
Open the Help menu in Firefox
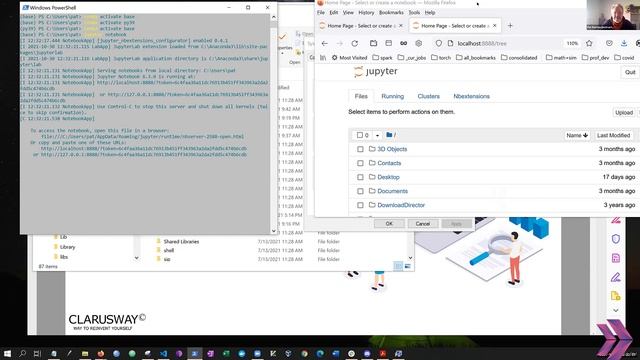click(x=430, y=13)
